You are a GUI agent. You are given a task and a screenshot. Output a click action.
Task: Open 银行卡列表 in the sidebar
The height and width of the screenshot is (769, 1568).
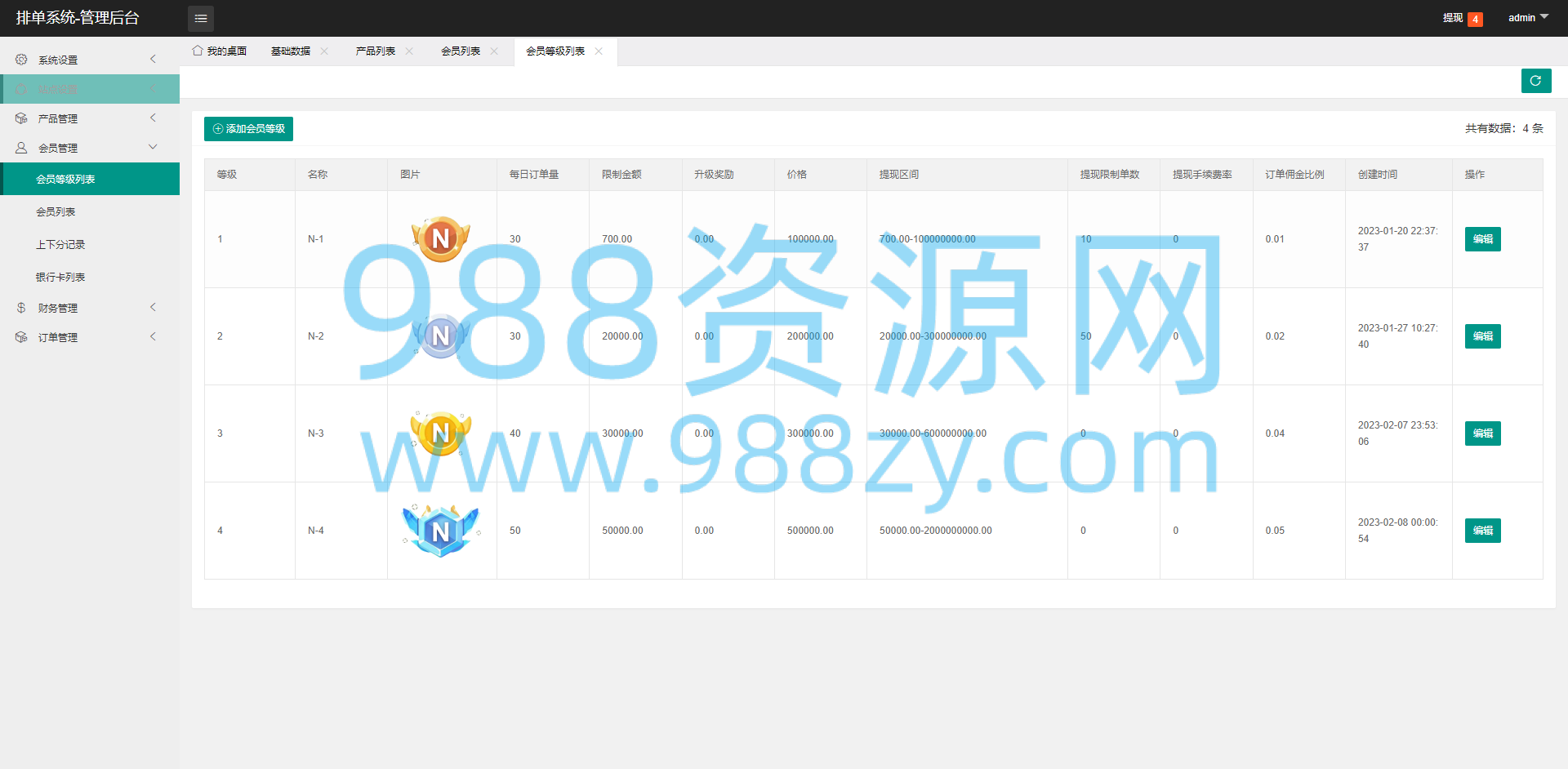(60, 277)
